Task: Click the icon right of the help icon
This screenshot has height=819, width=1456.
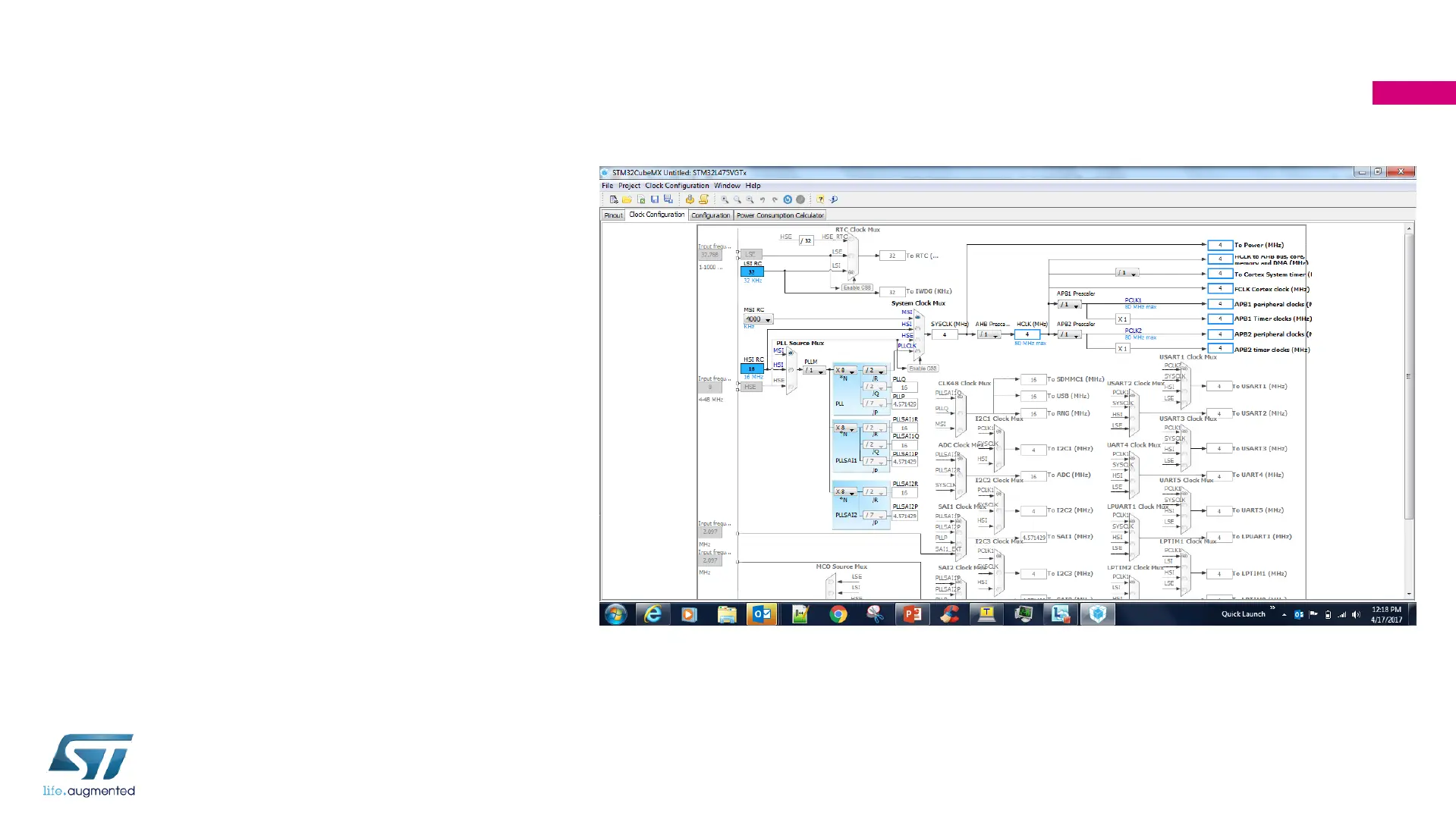Action: 833,199
